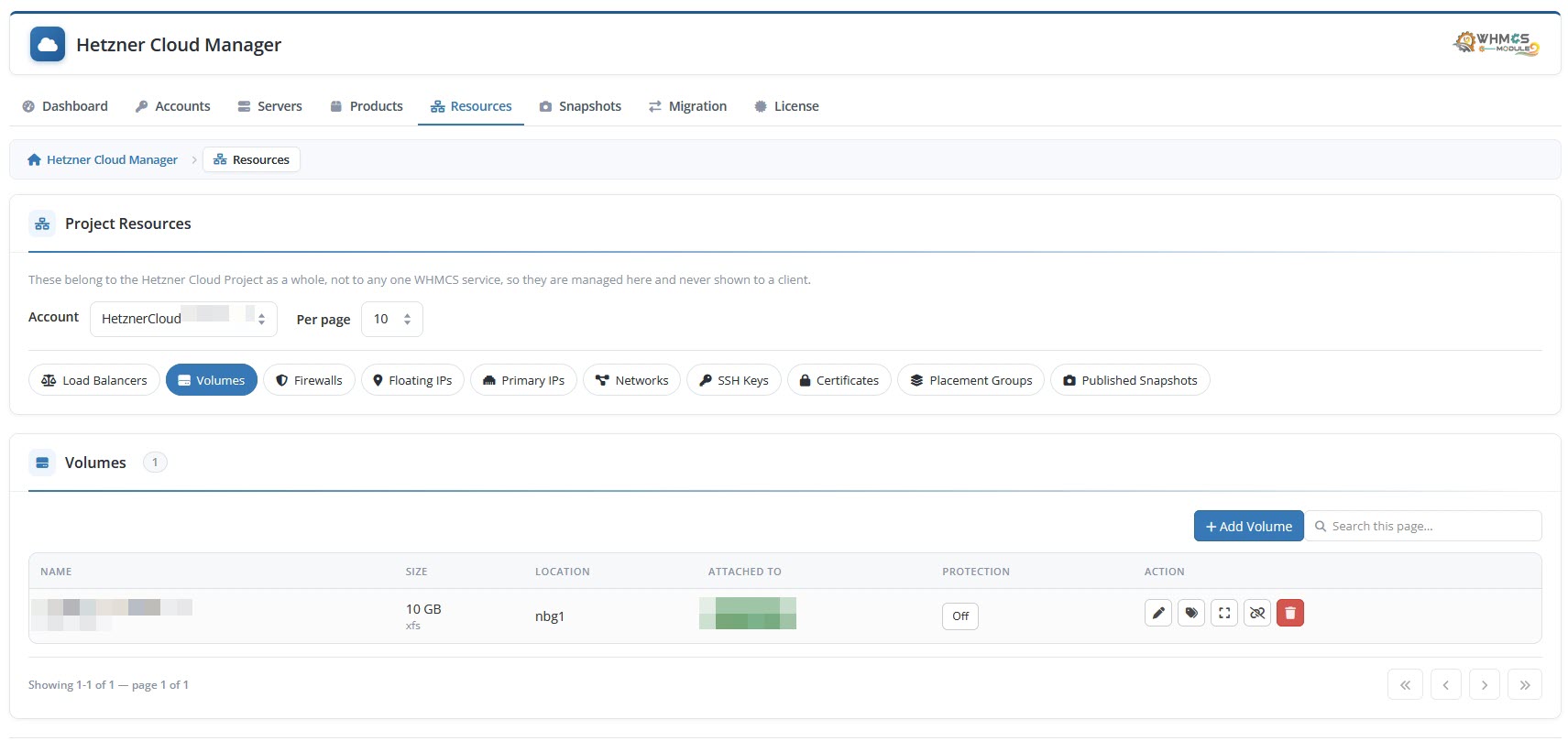The image size is (1568, 741).
Task: View Placement Groups resources
Action: tap(970, 380)
